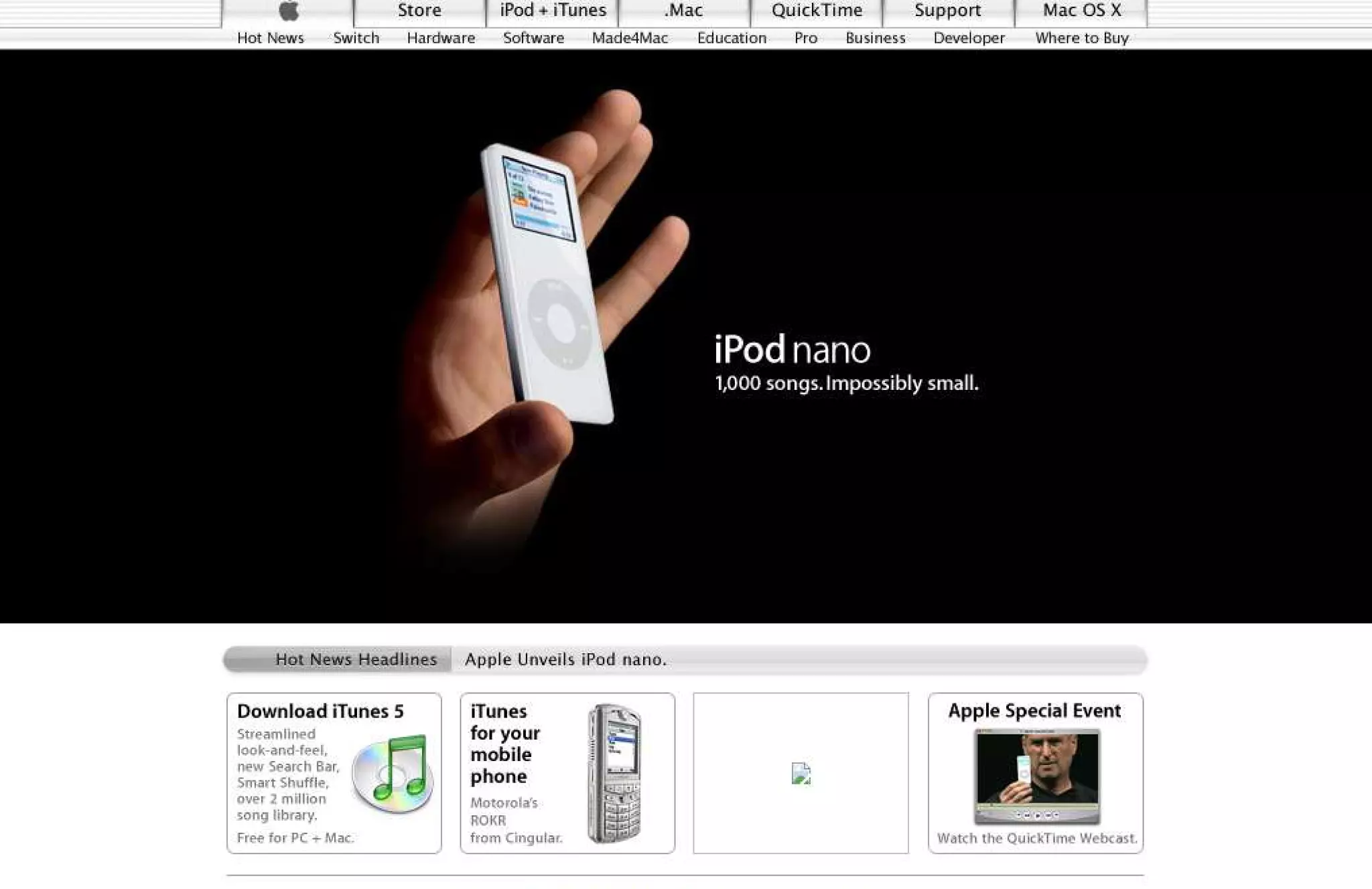Open "iTunes for your mobile phone" heading
The height and width of the screenshot is (889, 1372).
(x=505, y=744)
